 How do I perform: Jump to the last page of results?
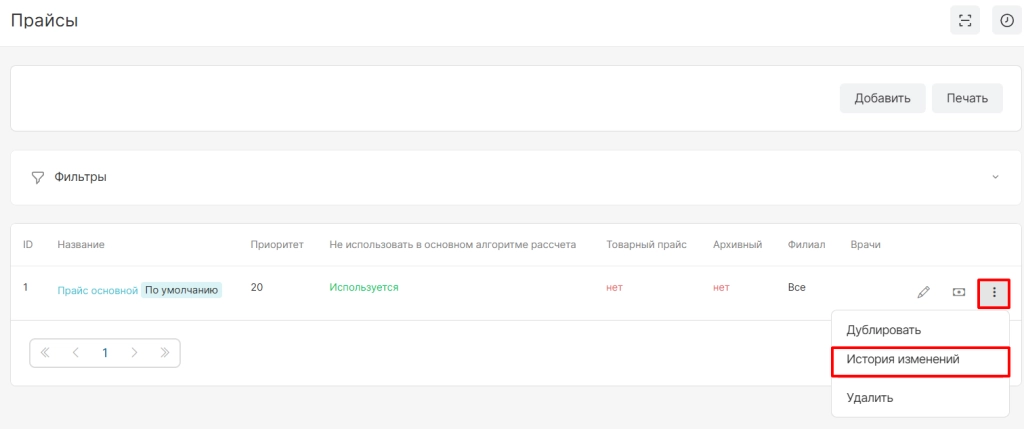click(165, 353)
